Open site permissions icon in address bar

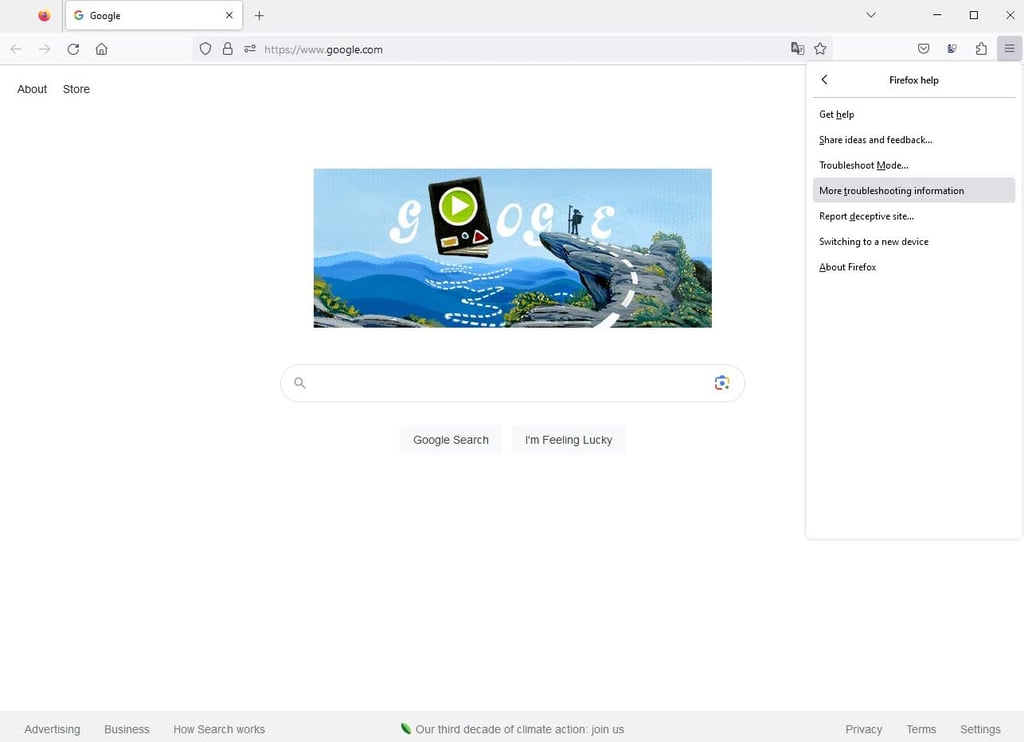click(249, 49)
